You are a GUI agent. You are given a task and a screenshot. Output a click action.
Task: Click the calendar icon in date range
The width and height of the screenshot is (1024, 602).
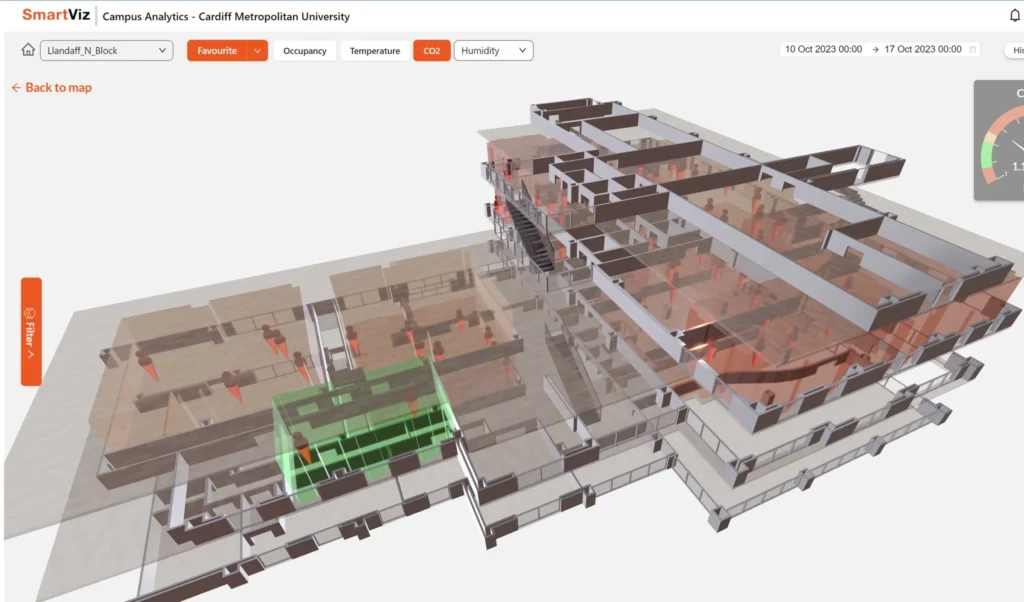tap(973, 50)
